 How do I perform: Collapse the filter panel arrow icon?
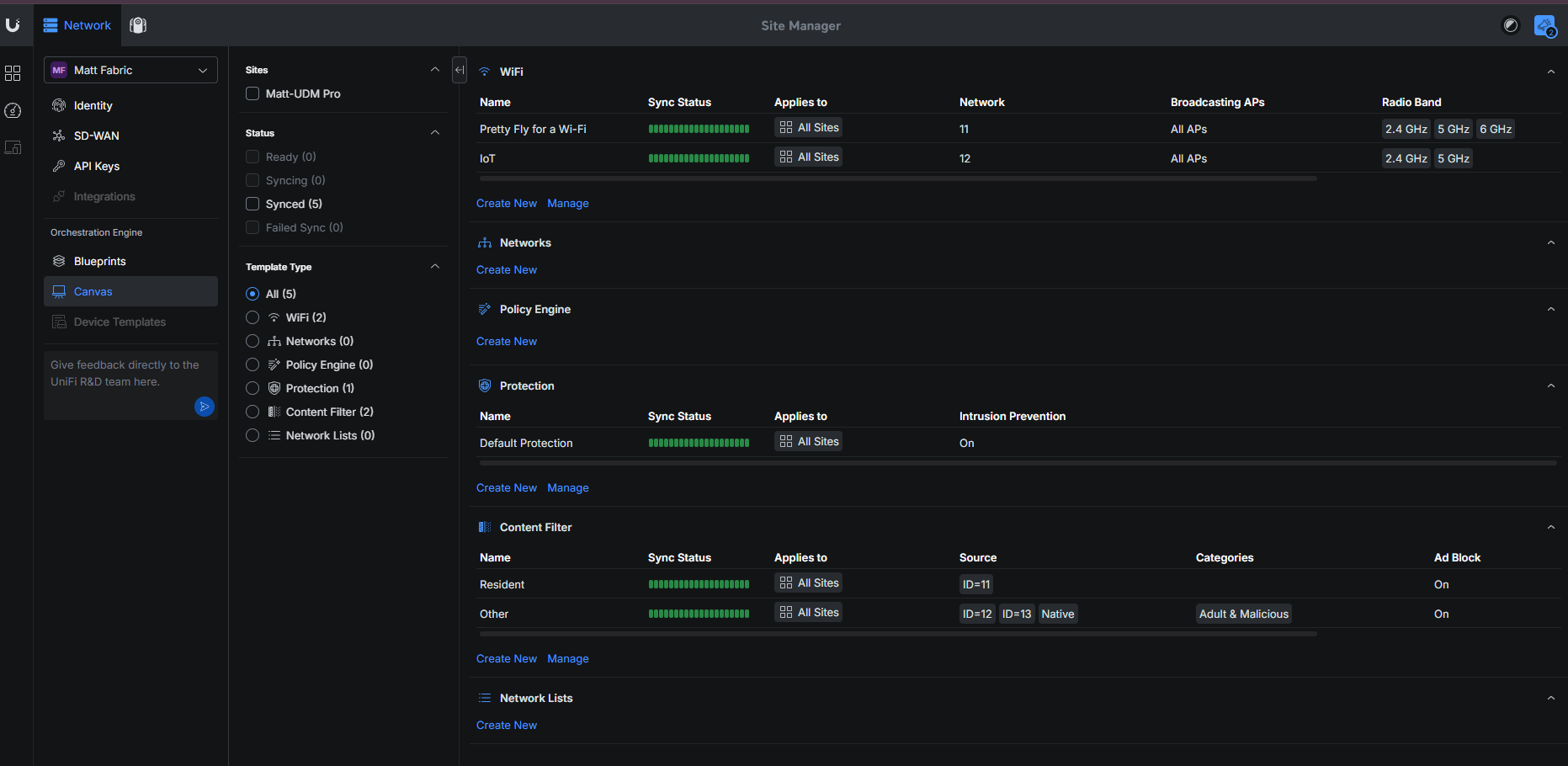point(460,70)
